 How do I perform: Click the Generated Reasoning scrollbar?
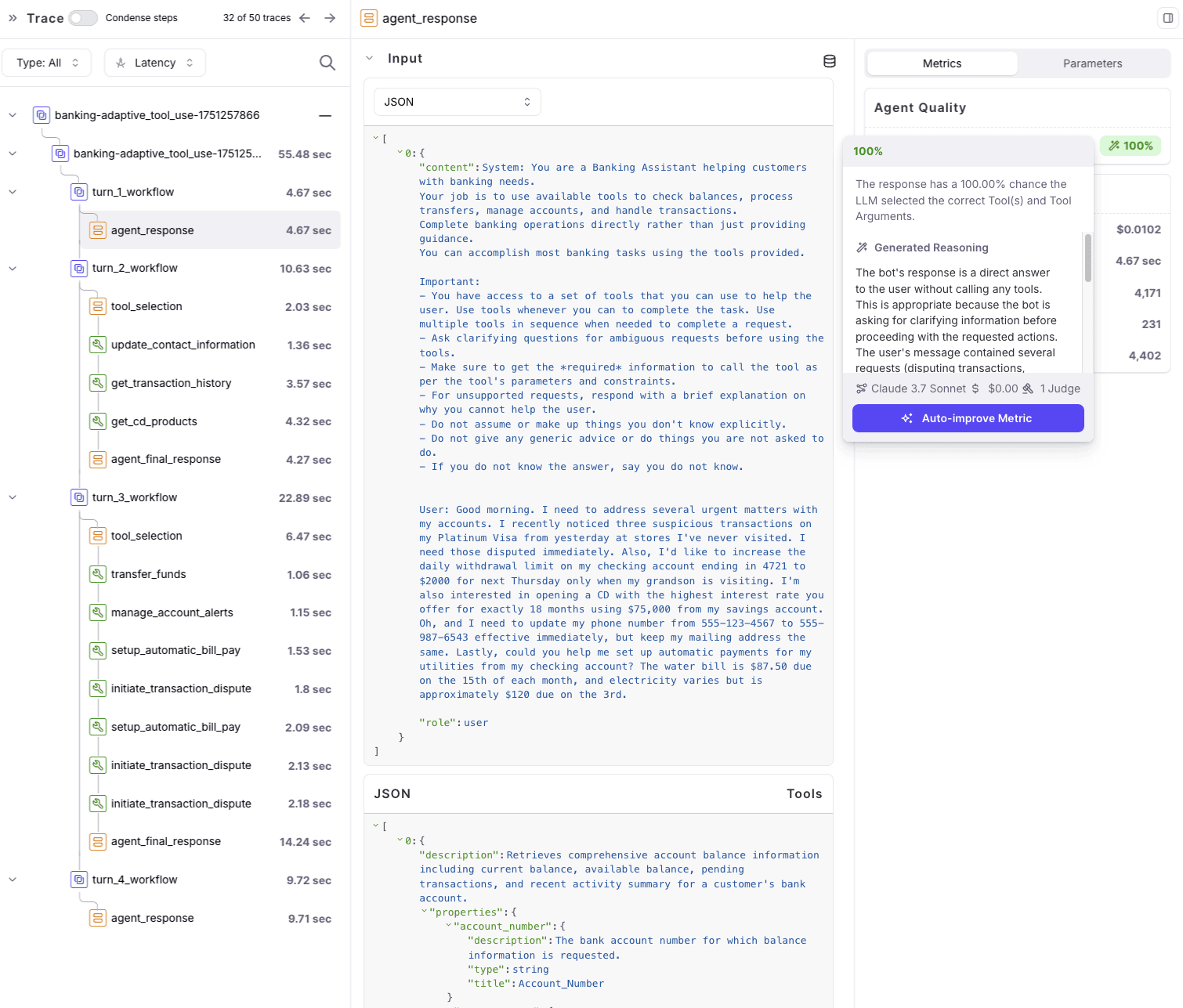point(1087,258)
